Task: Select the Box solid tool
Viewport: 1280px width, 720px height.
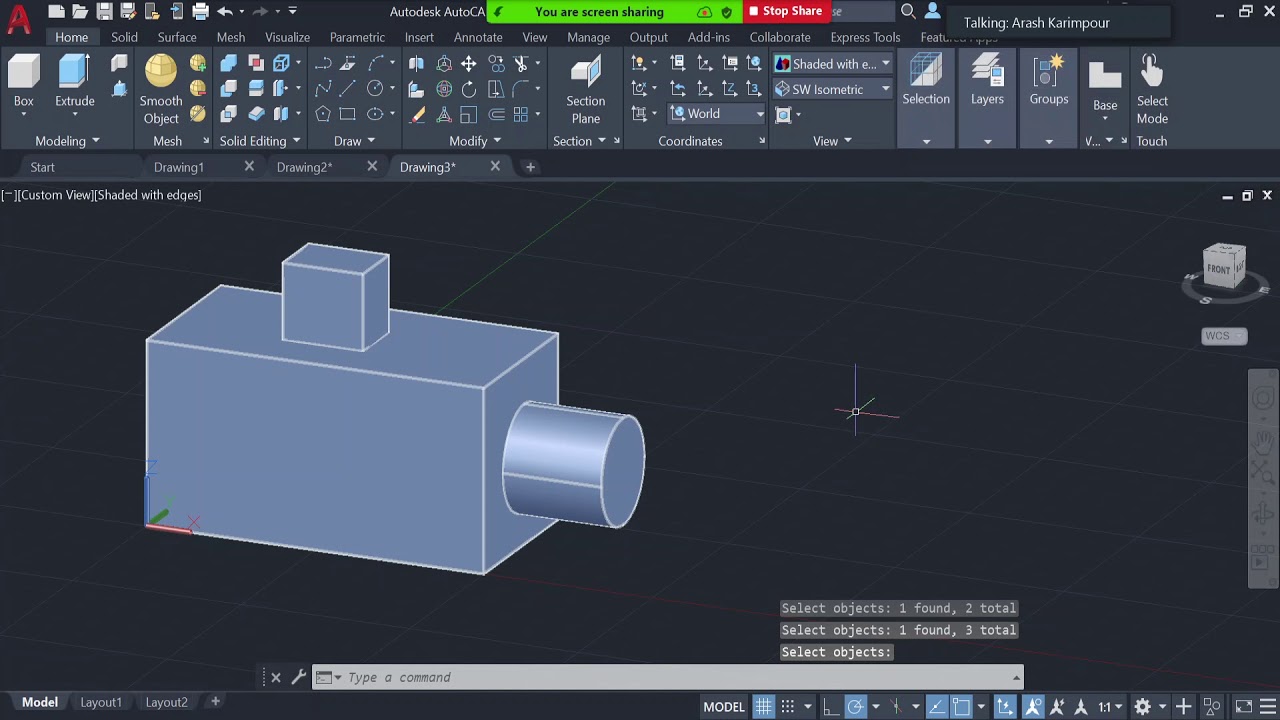Action: pos(23,82)
